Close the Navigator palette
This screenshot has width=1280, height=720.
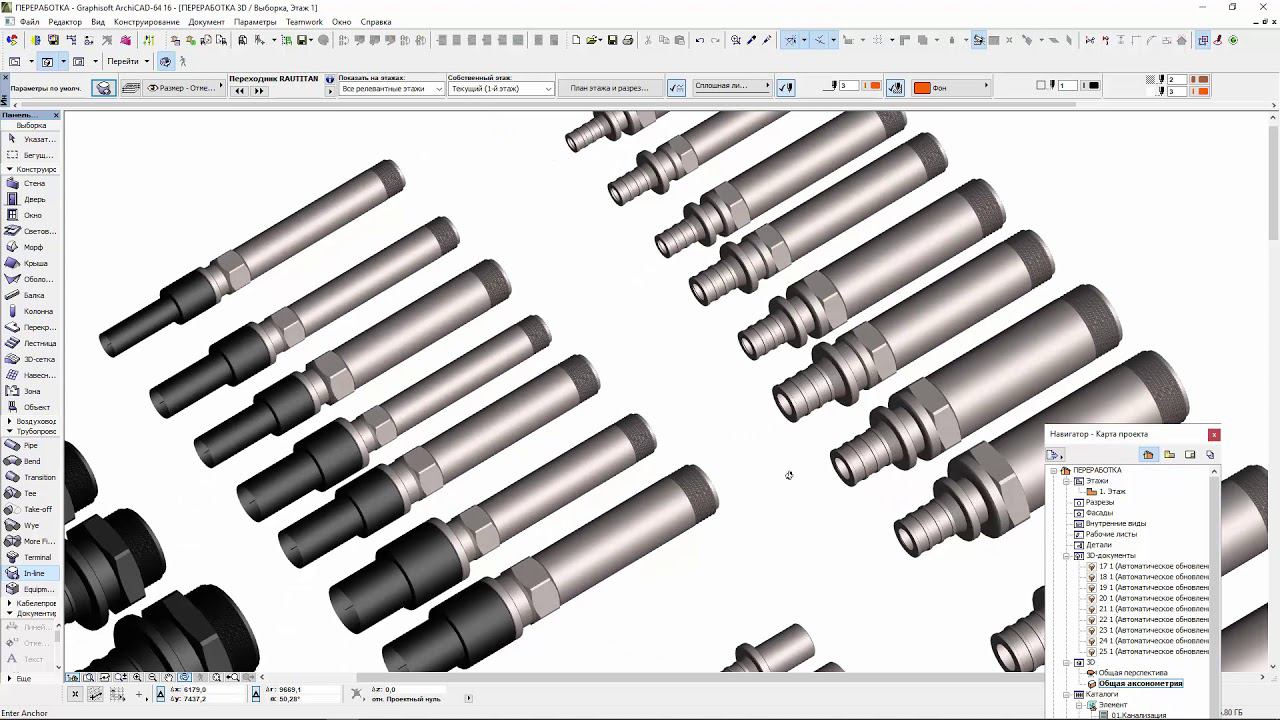(x=1214, y=435)
